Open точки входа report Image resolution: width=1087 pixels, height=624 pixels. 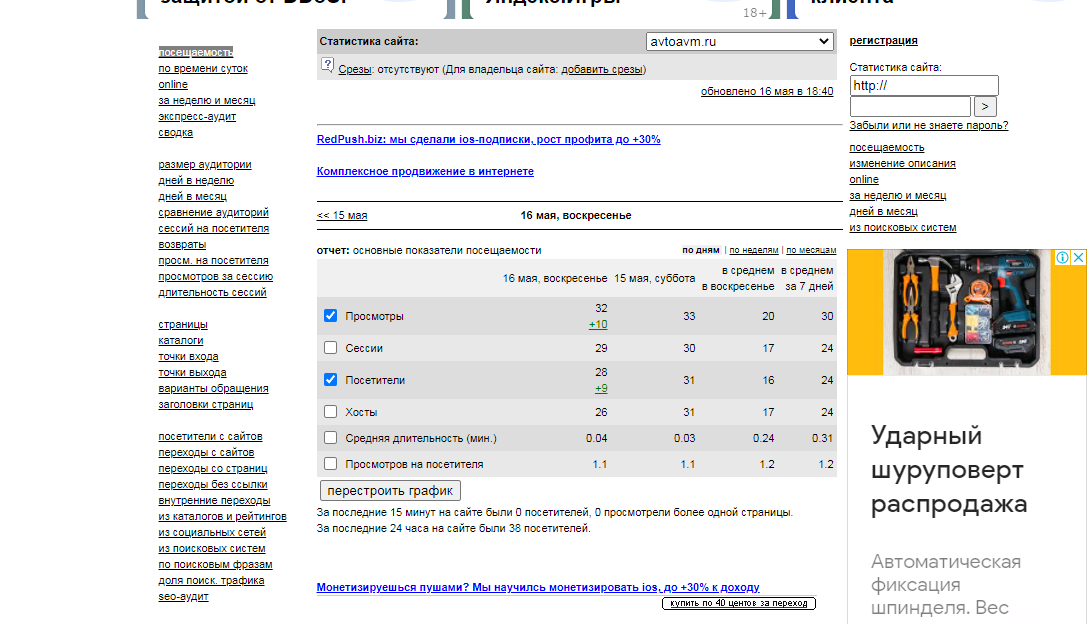(x=188, y=356)
